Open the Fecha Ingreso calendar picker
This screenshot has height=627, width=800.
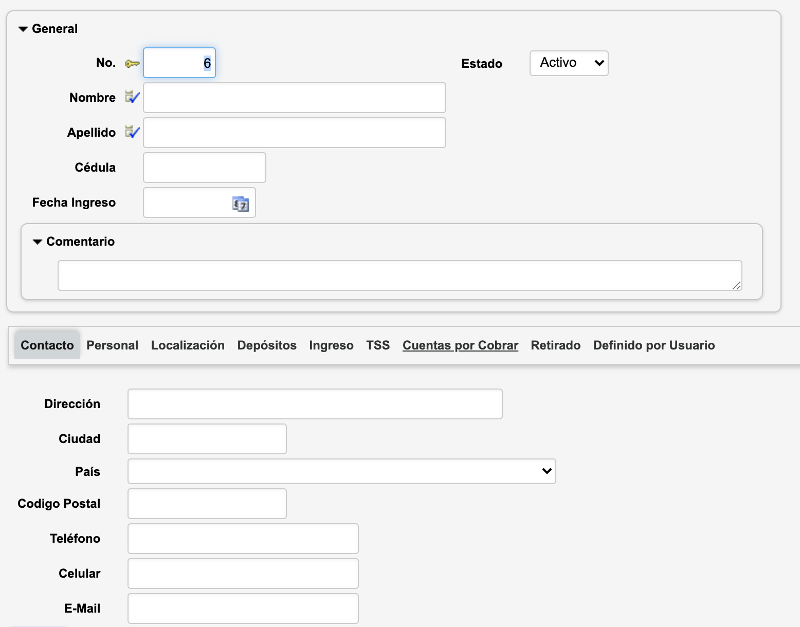coord(240,203)
